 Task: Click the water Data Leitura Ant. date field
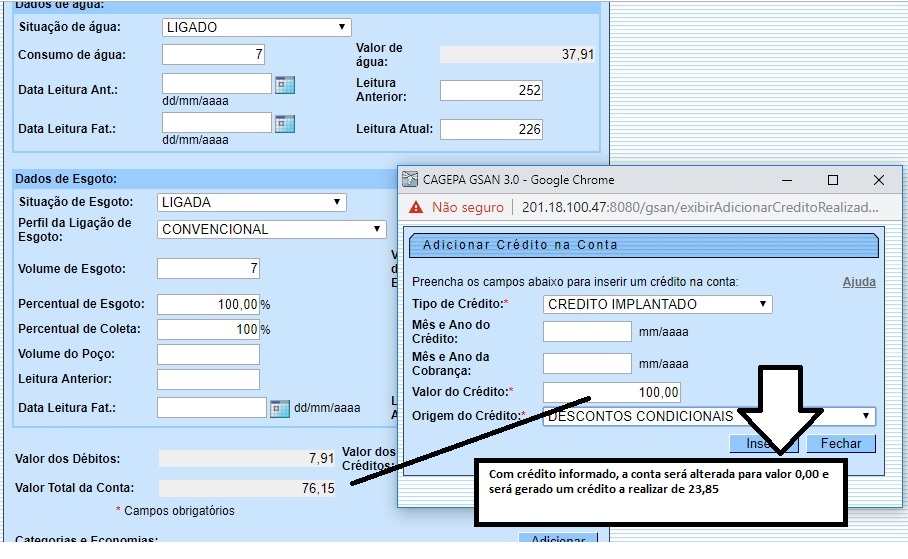click(x=217, y=83)
